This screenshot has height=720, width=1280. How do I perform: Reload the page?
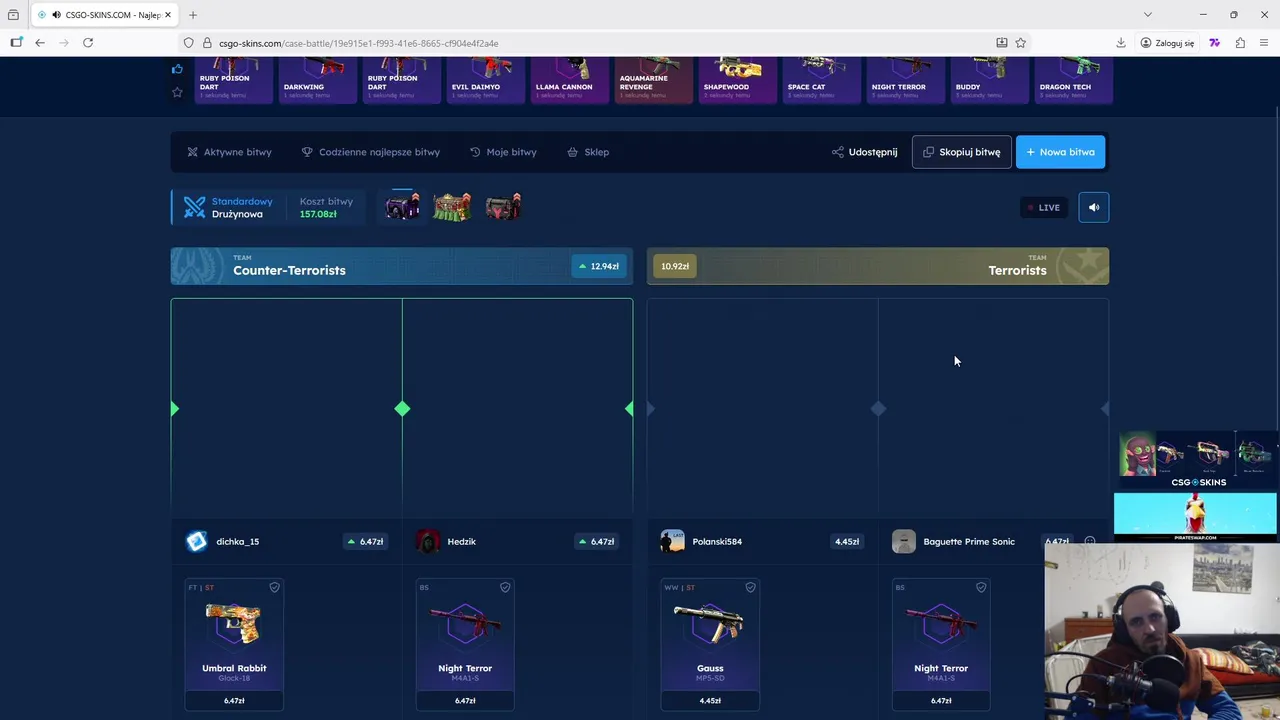(x=88, y=43)
